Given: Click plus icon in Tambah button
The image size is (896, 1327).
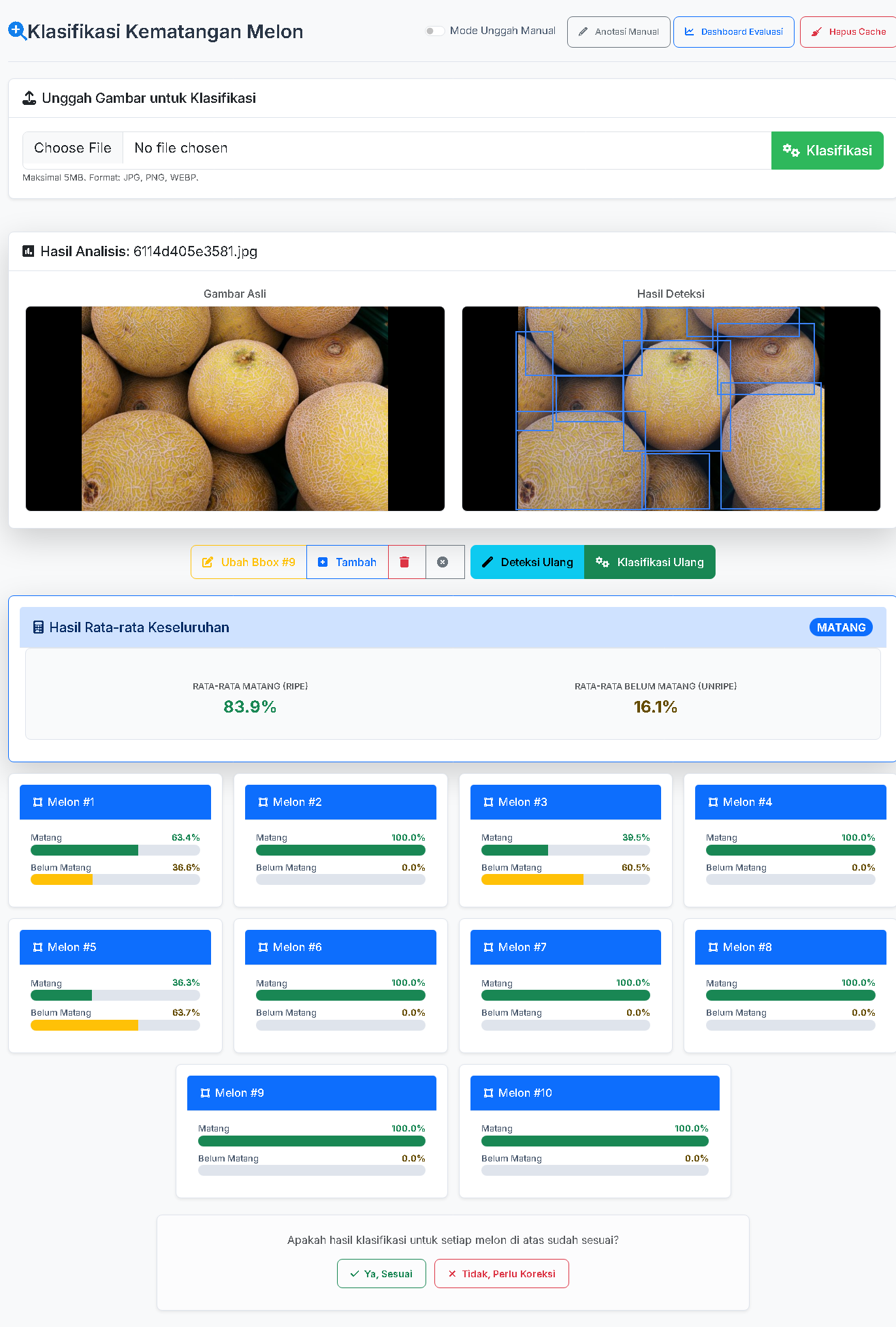Looking at the screenshot, I should point(323,562).
